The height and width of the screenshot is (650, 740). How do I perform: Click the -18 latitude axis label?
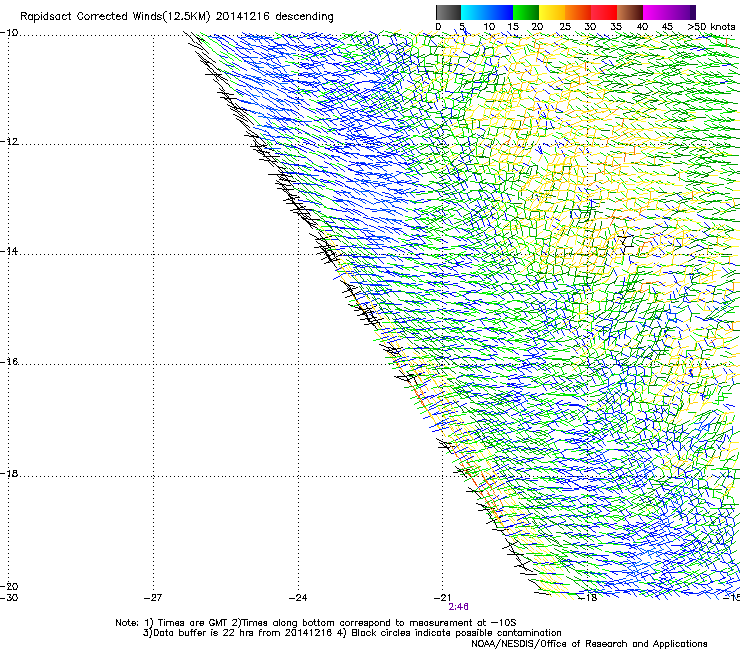pos(9,473)
